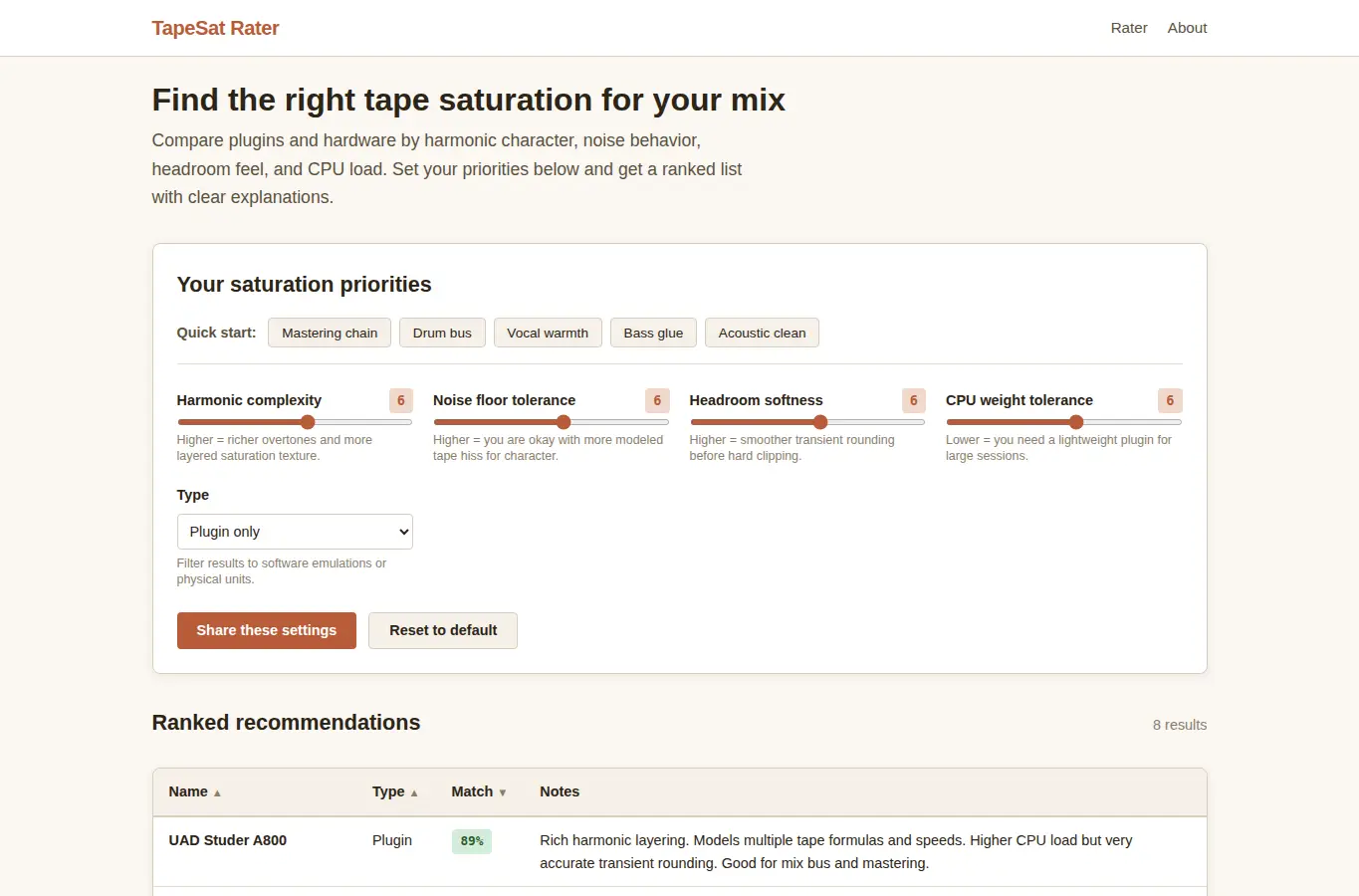This screenshot has width=1359, height=896.
Task: Click the Your saturation priorities heading
Action: pyautogui.click(x=304, y=285)
